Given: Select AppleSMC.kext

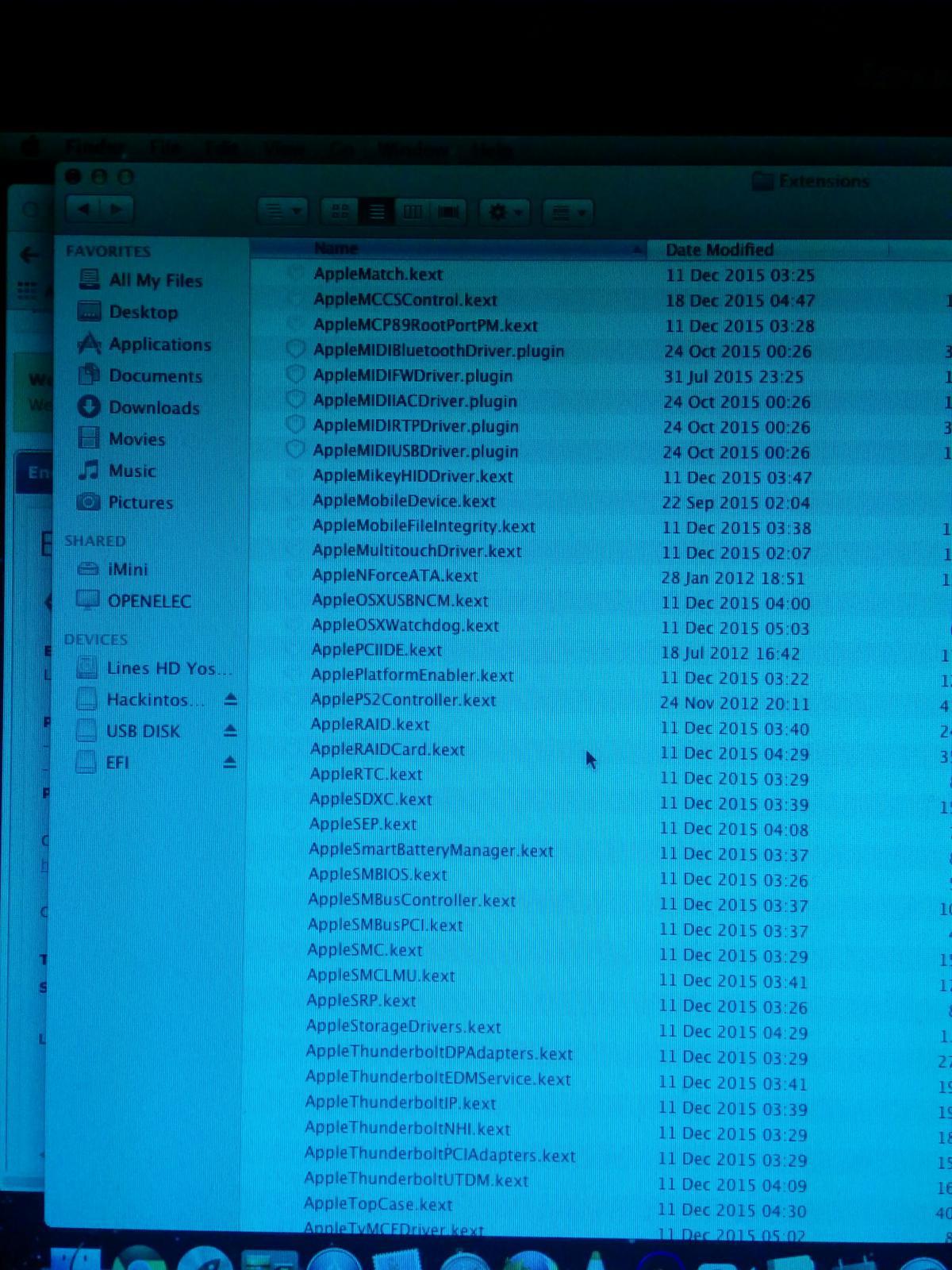Looking at the screenshot, I should 365,950.
